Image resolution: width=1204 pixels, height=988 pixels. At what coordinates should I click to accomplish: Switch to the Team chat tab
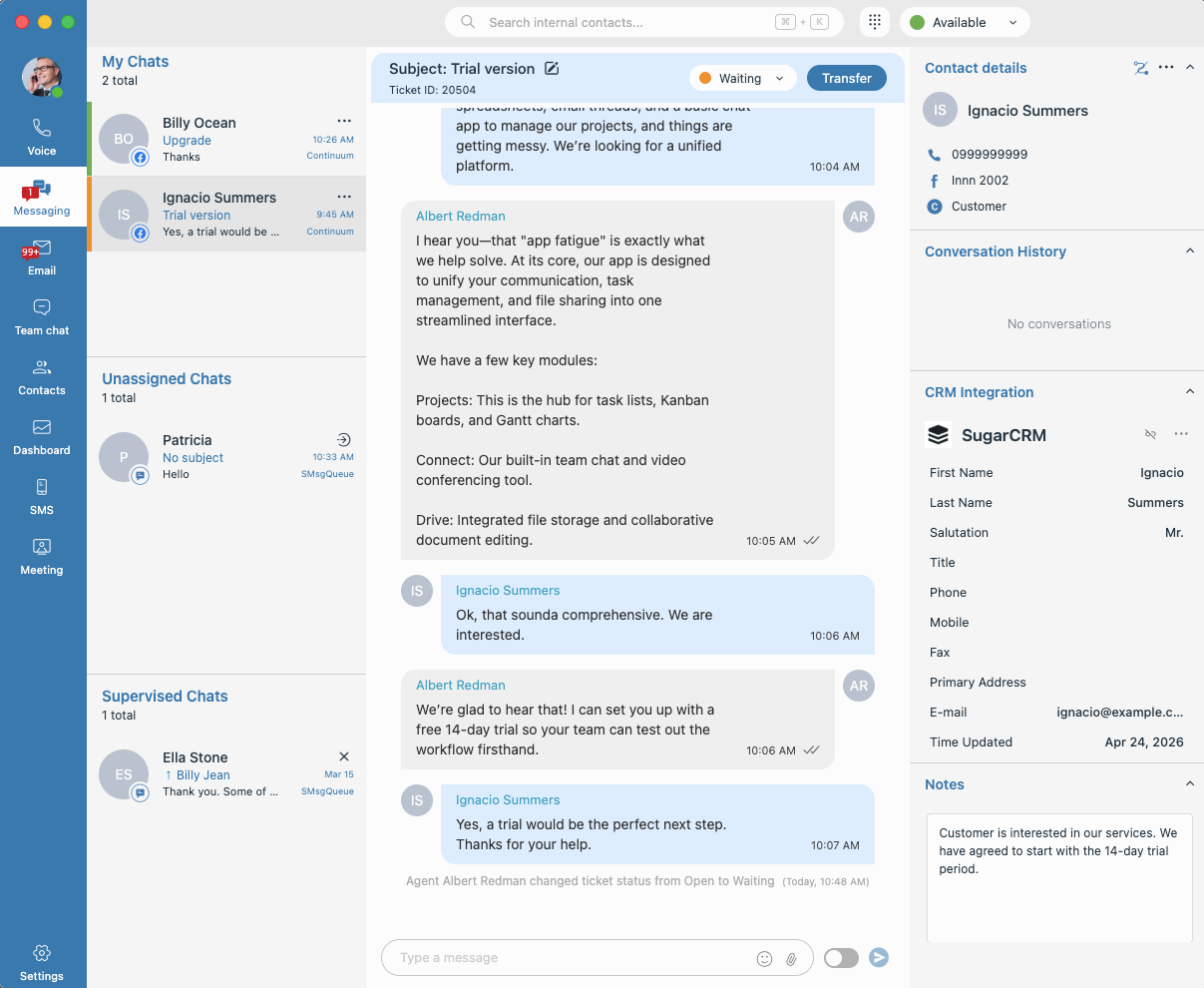(42, 317)
